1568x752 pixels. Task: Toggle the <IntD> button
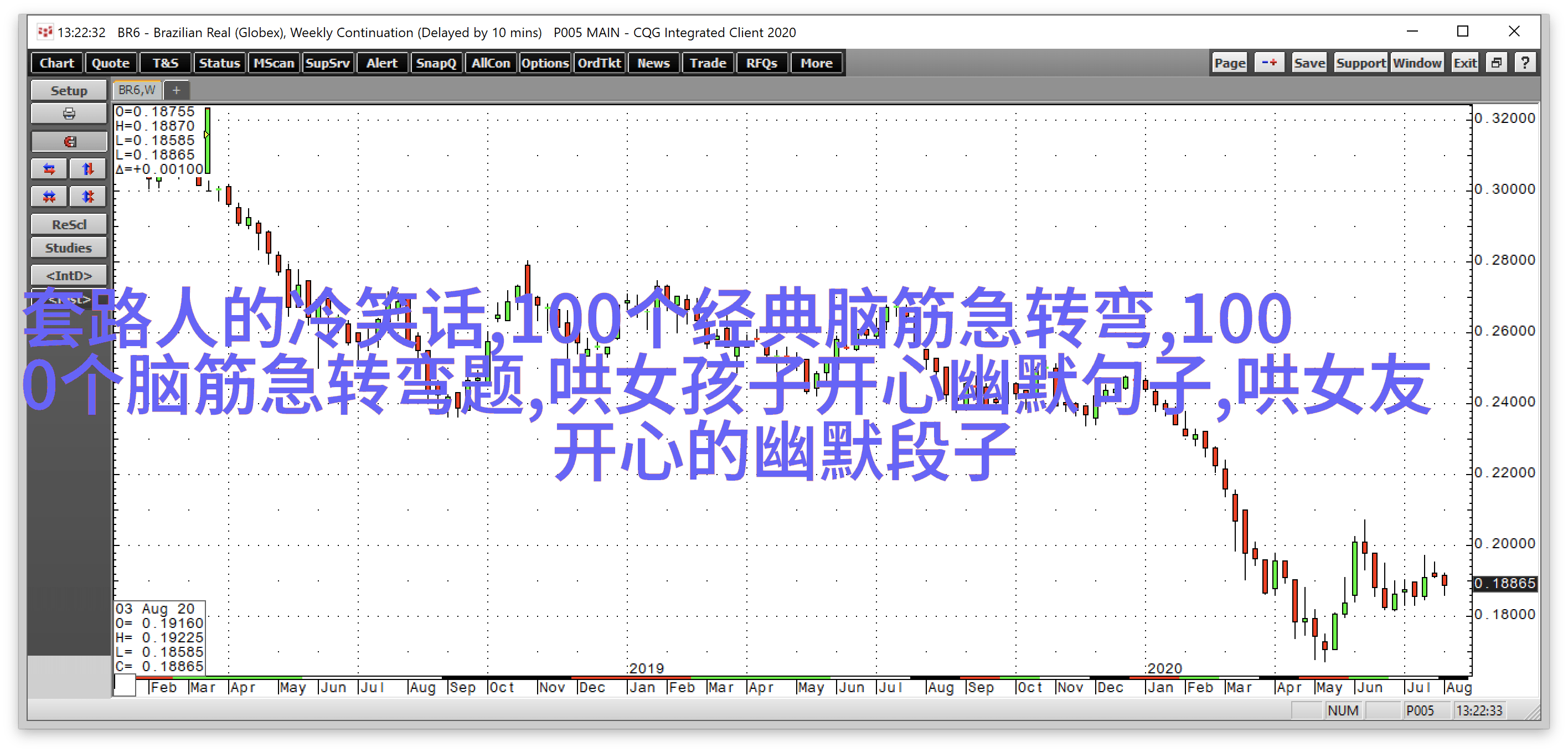pyautogui.click(x=69, y=276)
